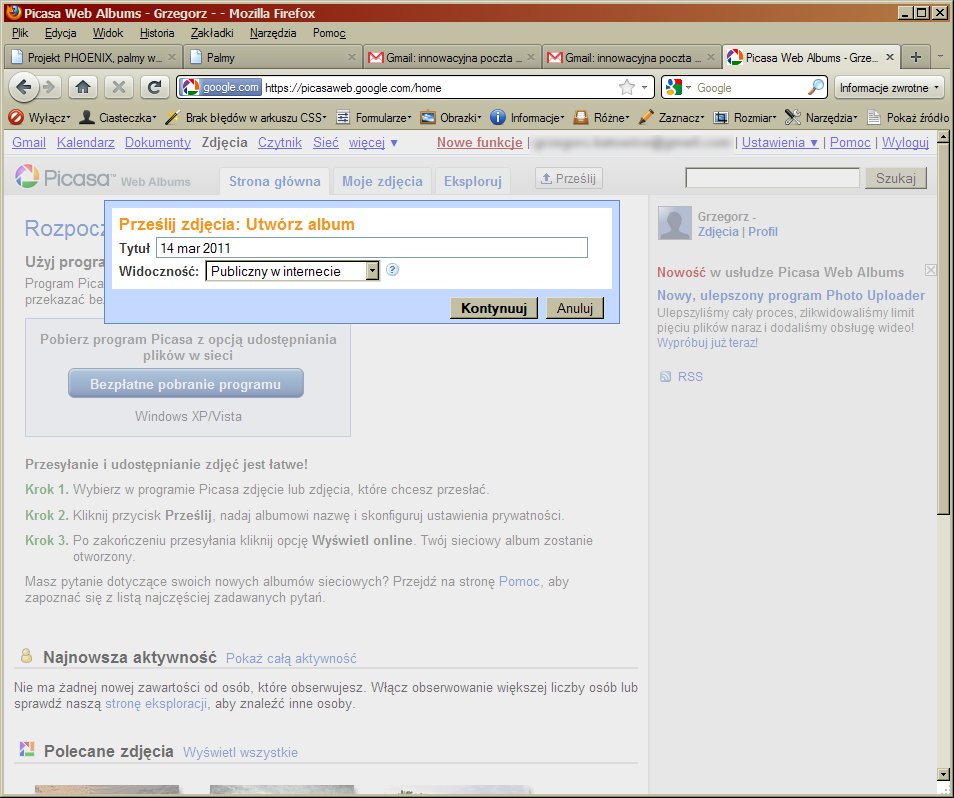Open the tab list dropdown arrow
954x798 pixels.
click(941, 57)
